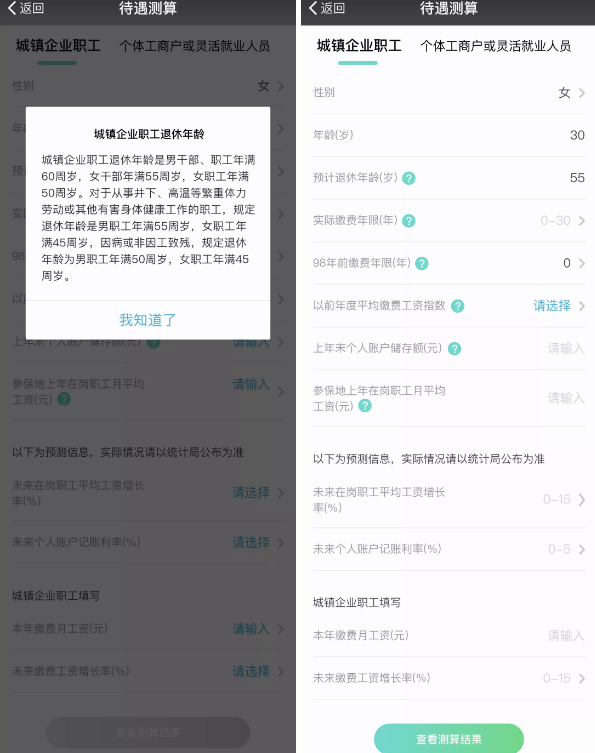Expand 未来个人账户记账利率 0-5 chevron in right screen
Image resolution: width=595 pixels, height=753 pixels.
pyautogui.click(x=582, y=549)
